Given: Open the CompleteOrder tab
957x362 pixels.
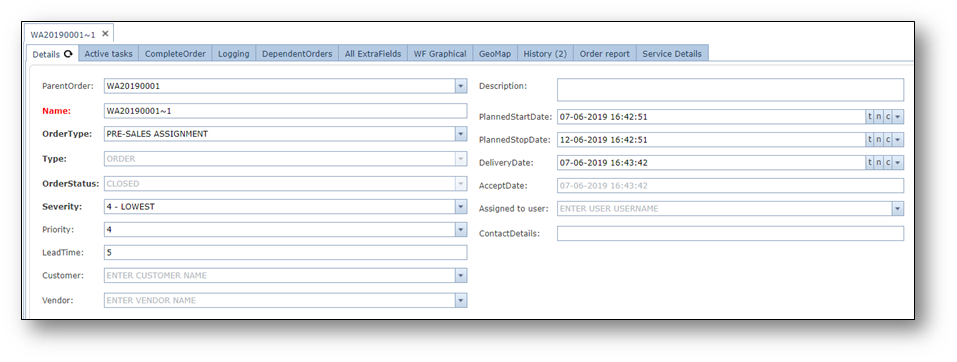Looking at the screenshot, I should click(x=176, y=54).
